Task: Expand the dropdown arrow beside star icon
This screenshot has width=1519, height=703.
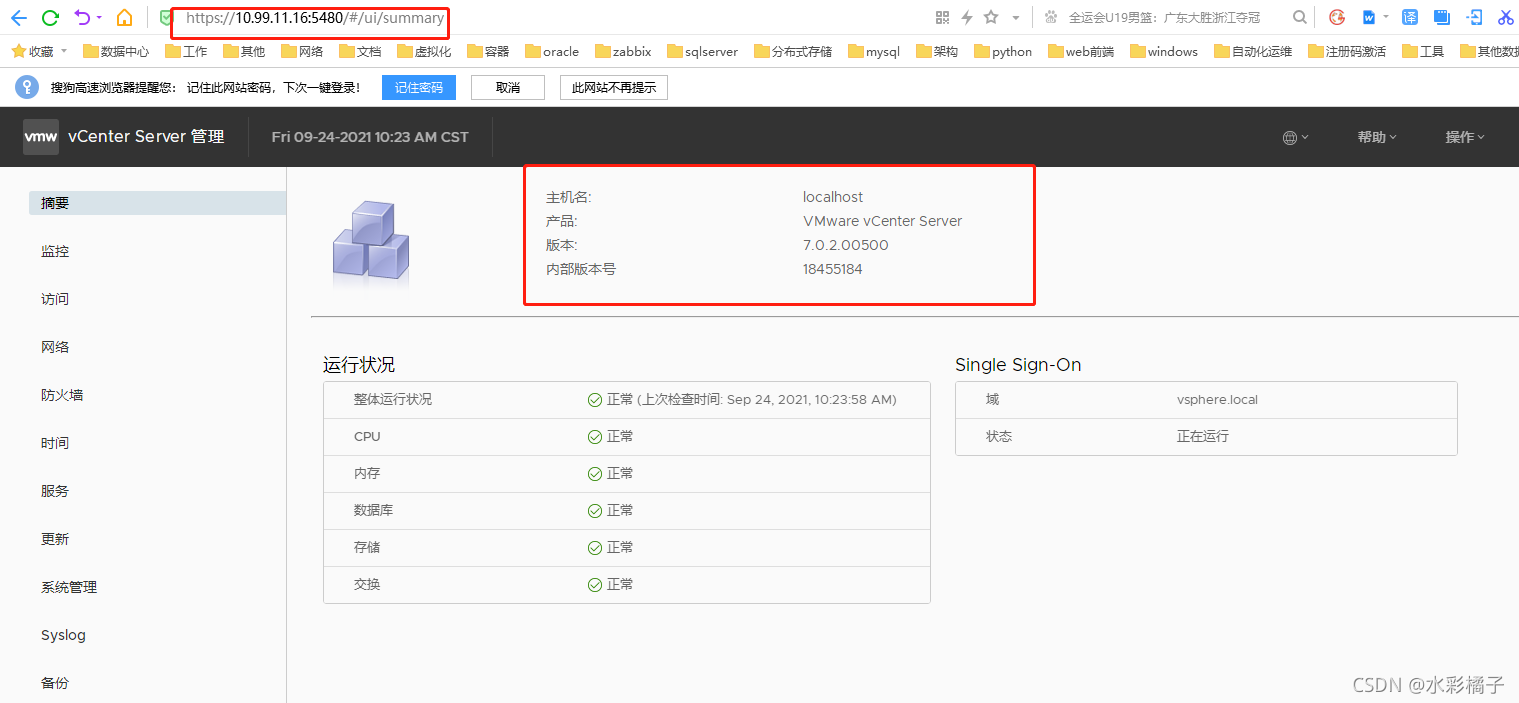Action: point(1016,18)
